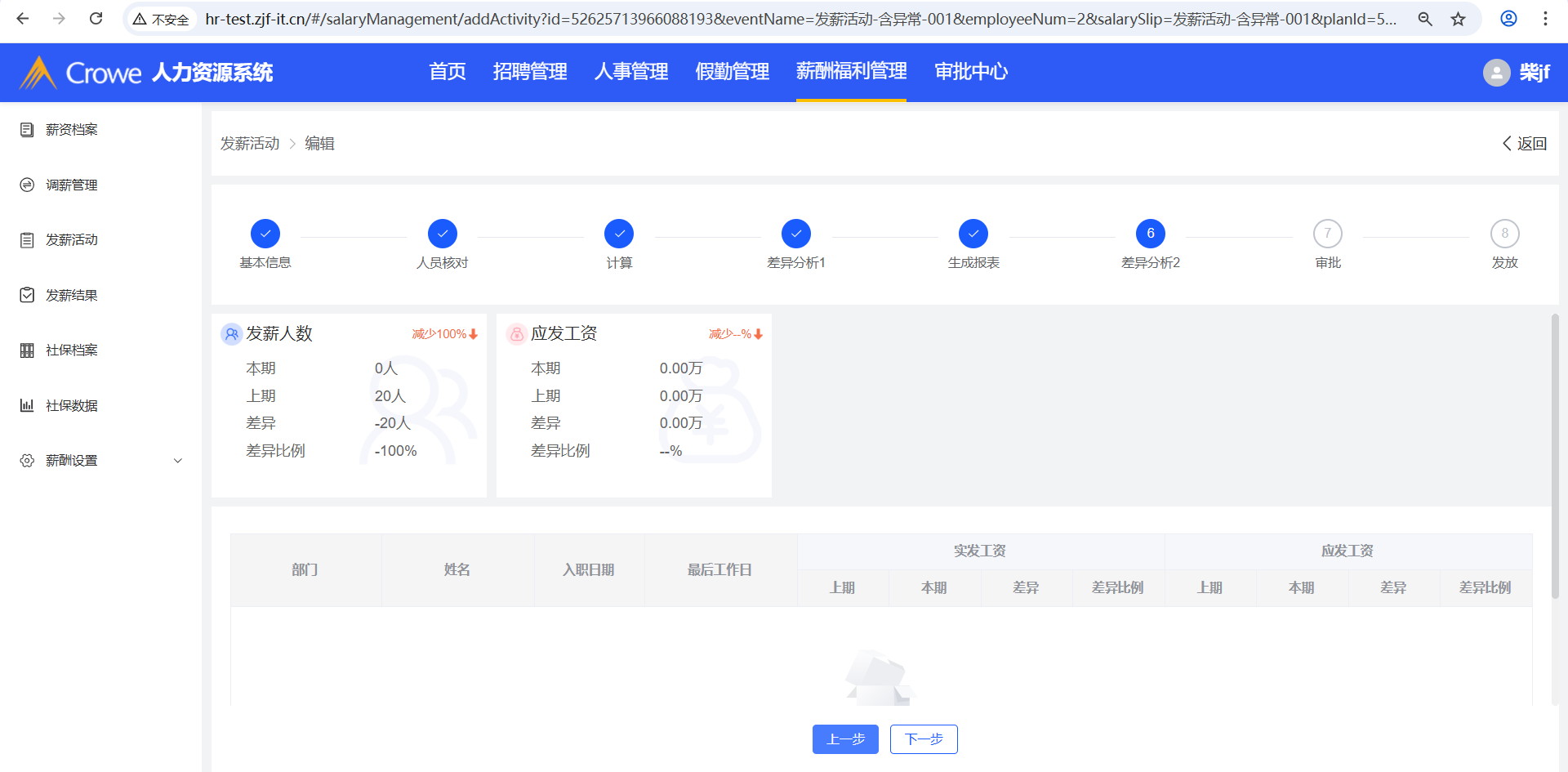The height and width of the screenshot is (772, 1568).
Task: Click the 发薪结果 checkmark icon
Action: (27, 295)
